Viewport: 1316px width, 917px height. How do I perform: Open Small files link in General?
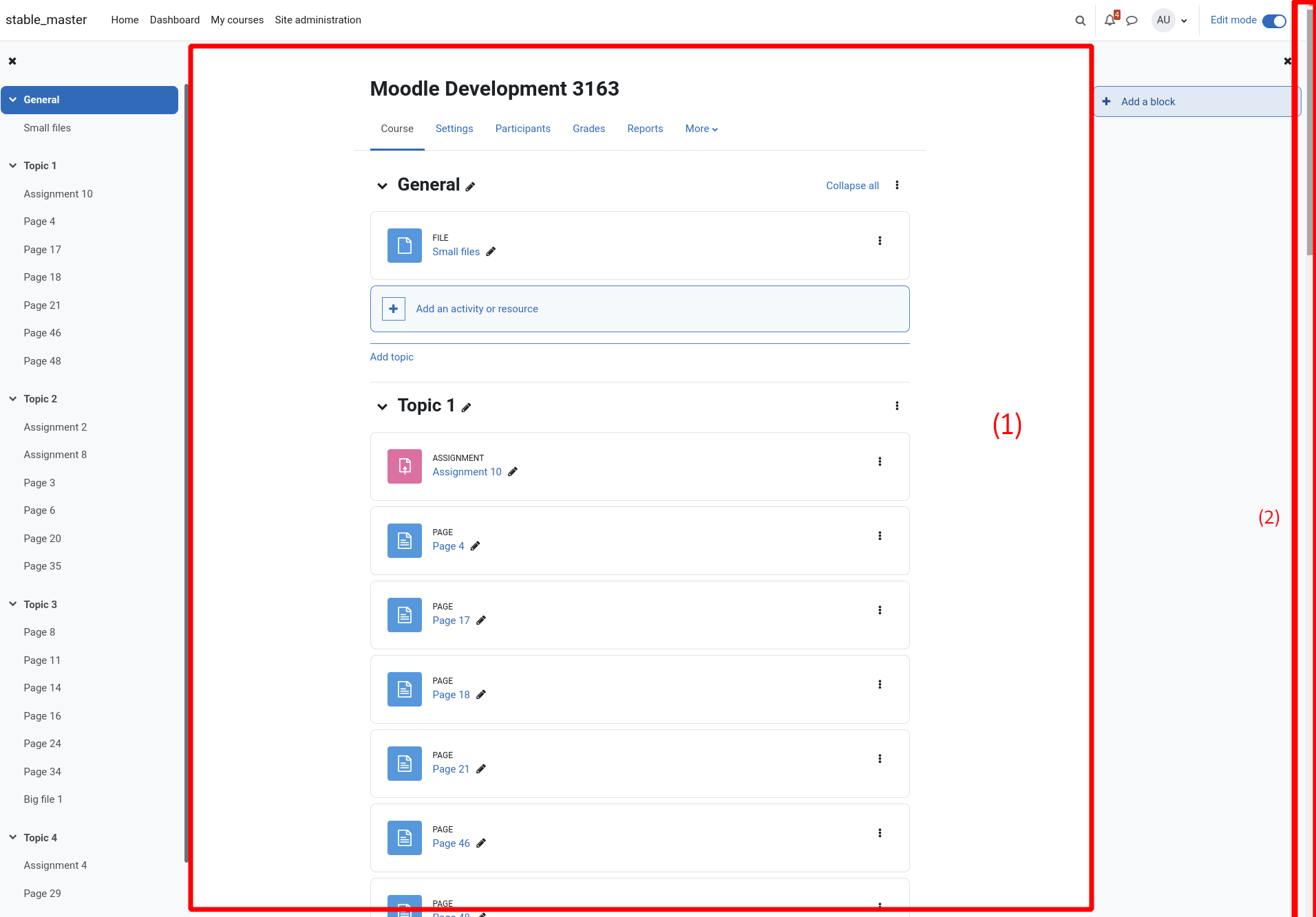coord(456,252)
